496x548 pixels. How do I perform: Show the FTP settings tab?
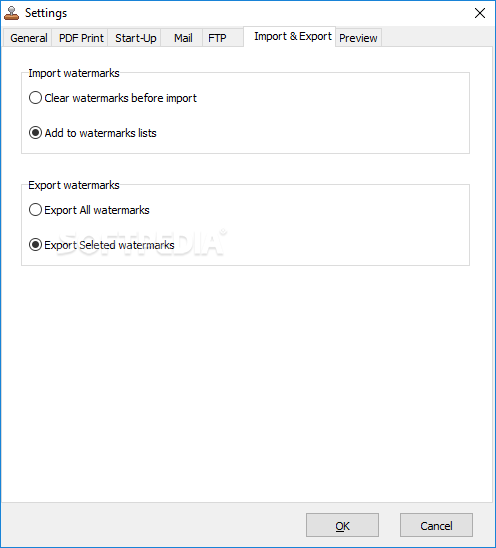click(x=217, y=38)
